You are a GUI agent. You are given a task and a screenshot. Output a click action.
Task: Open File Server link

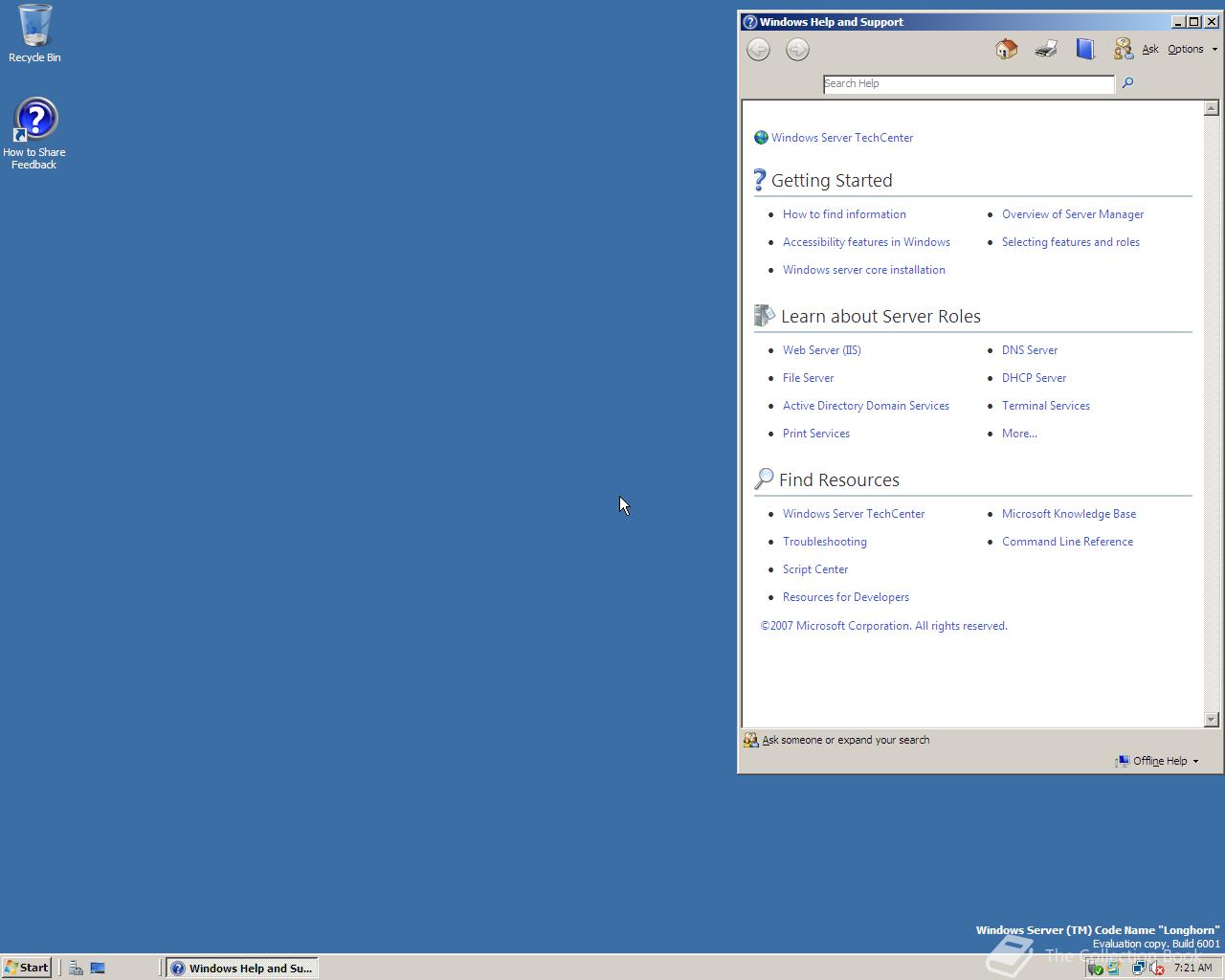tap(808, 378)
